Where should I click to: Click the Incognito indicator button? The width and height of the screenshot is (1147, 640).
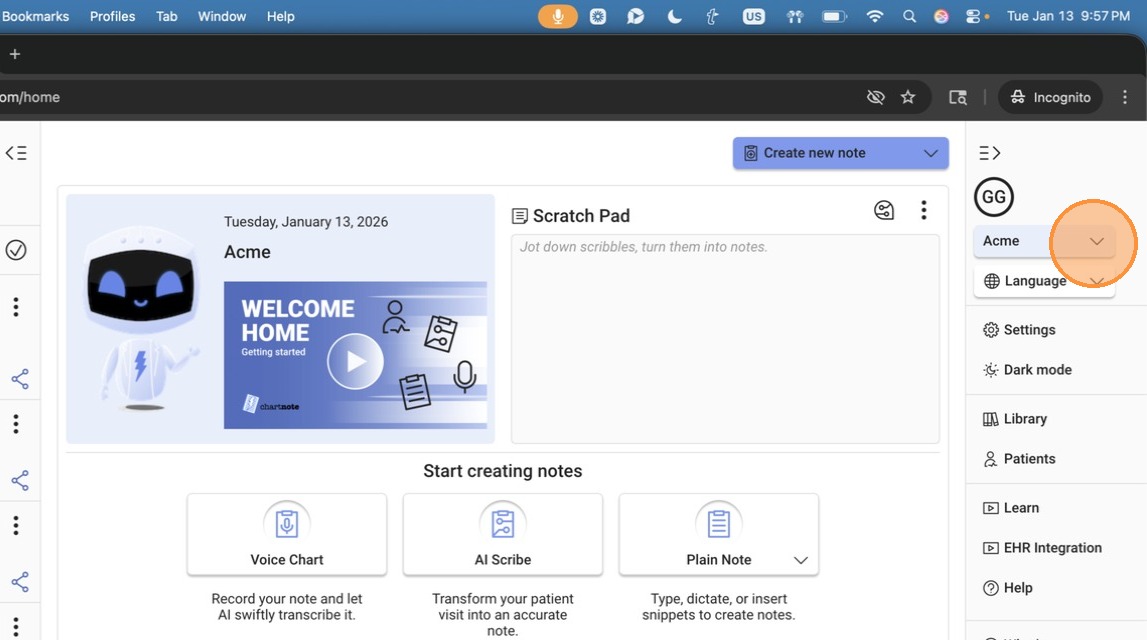click(x=1050, y=97)
